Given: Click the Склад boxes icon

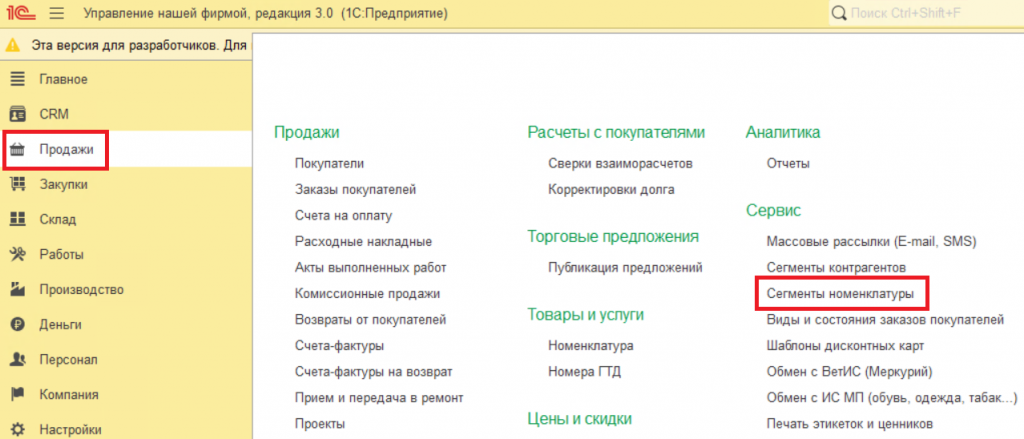Looking at the screenshot, I should [17, 220].
